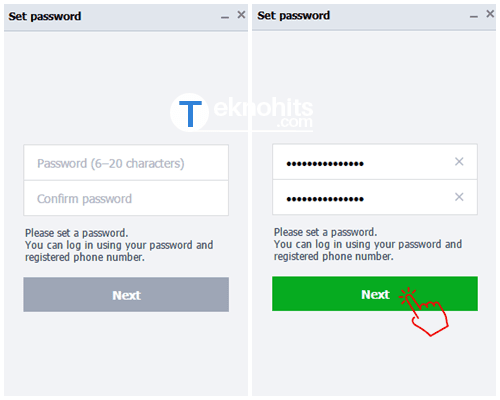Focus the empty Password (6–20 characters) field

pyautogui.click(x=126, y=163)
